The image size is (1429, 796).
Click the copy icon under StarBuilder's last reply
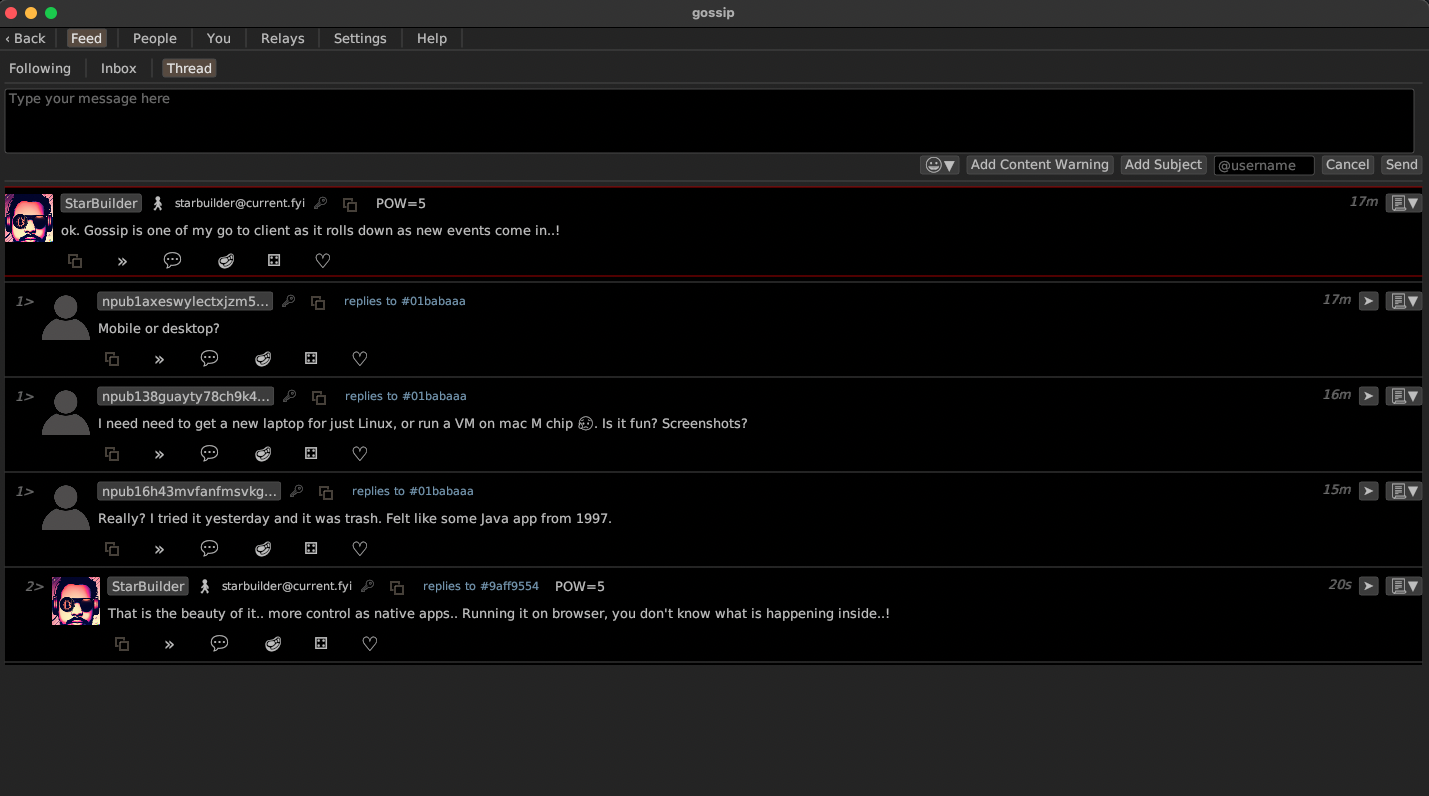click(121, 644)
